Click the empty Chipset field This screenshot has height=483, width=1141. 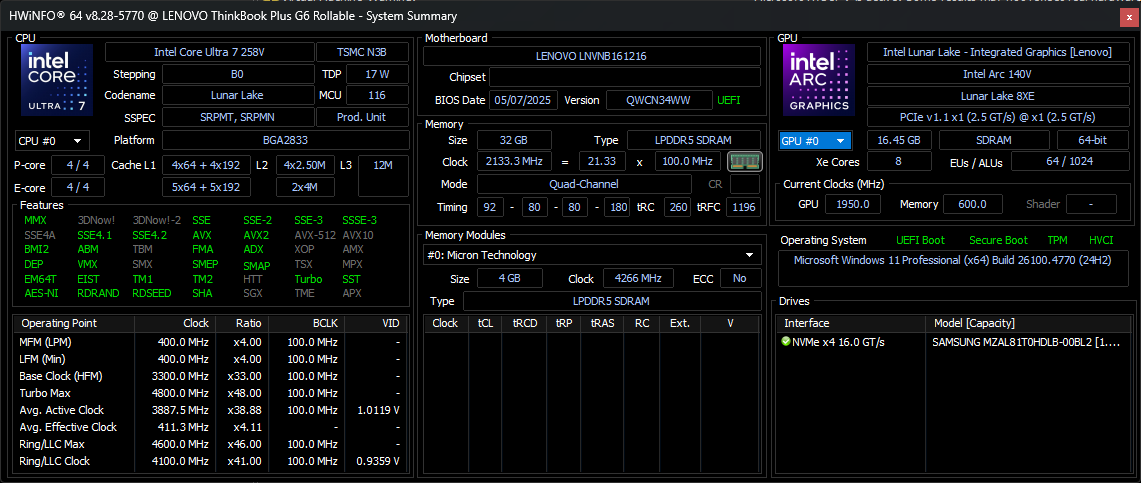tap(624, 77)
